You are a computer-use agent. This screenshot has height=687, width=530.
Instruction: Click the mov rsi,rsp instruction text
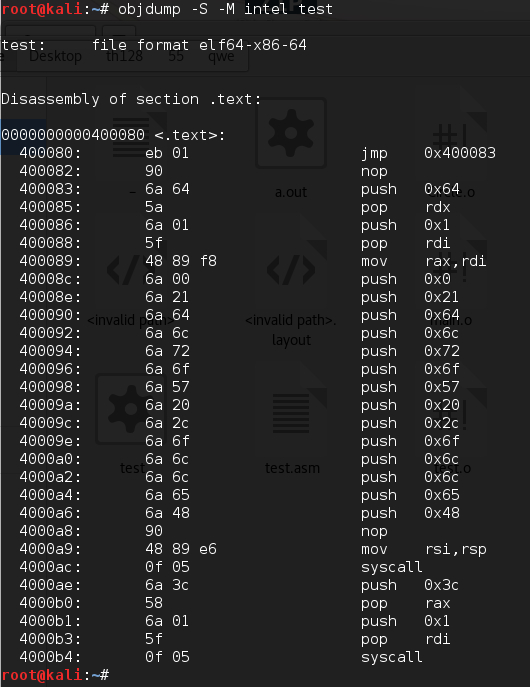click(424, 549)
